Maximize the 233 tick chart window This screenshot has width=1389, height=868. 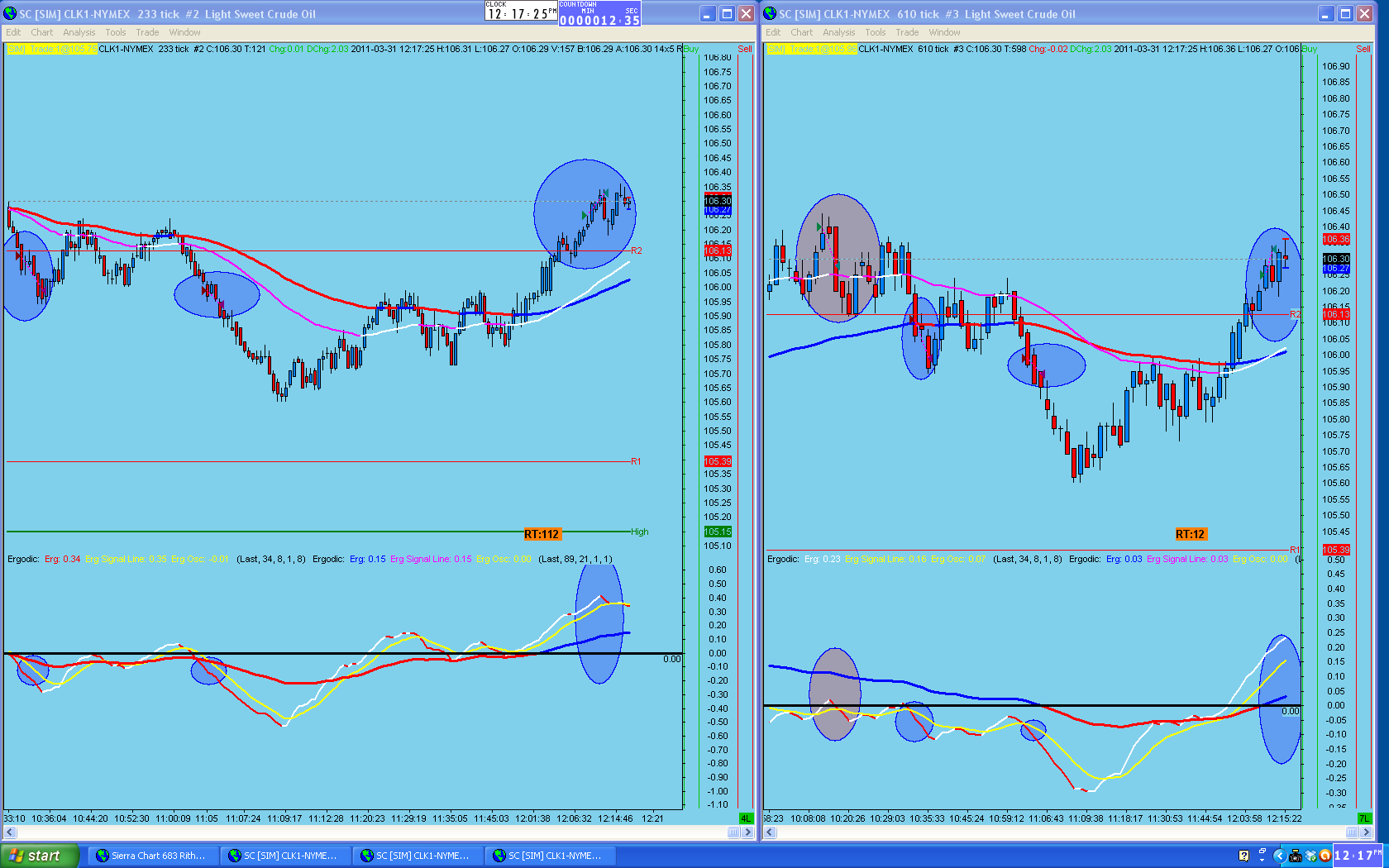click(x=727, y=13)
